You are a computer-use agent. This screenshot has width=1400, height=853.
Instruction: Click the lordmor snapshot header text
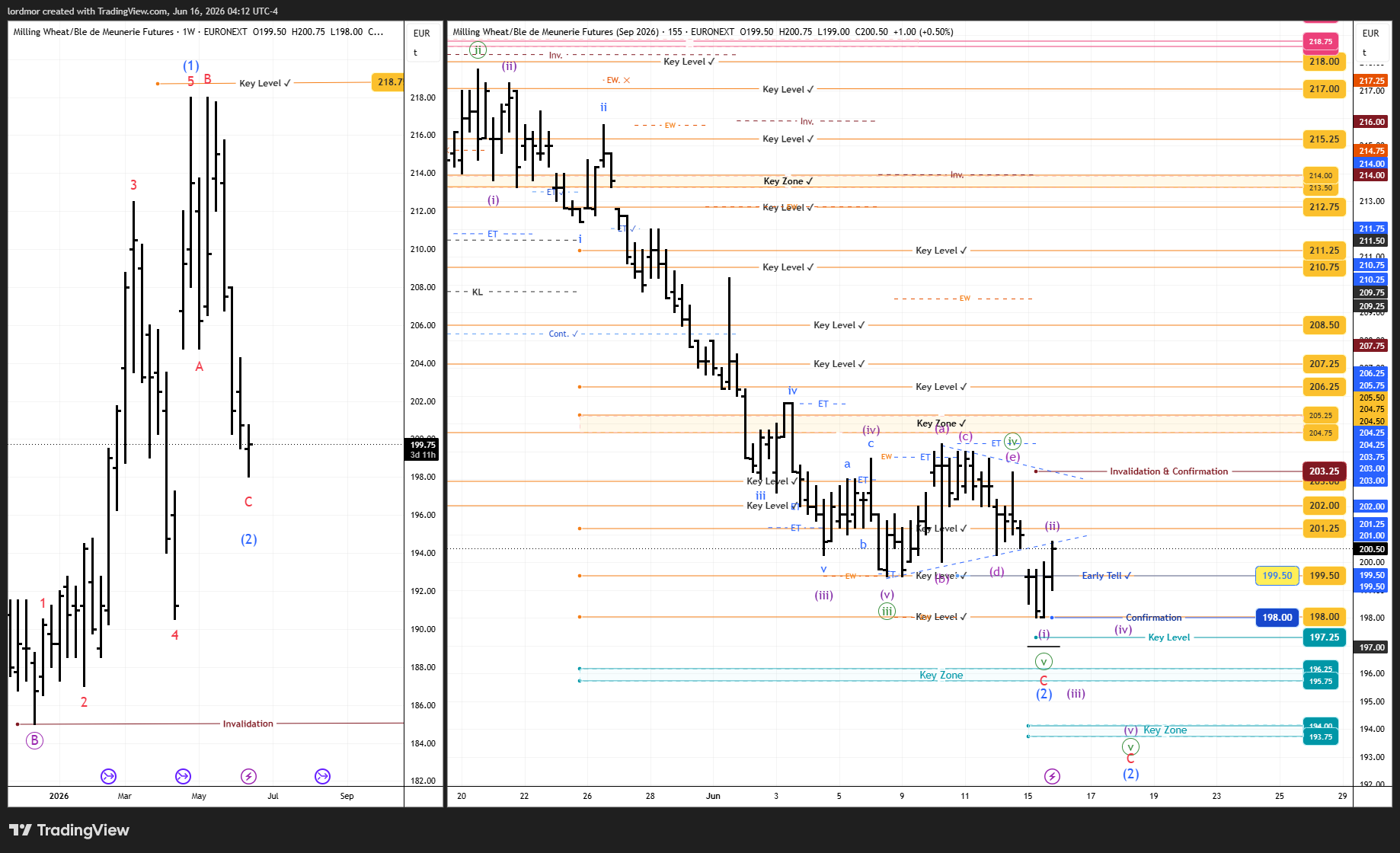[x=142, y=11]
